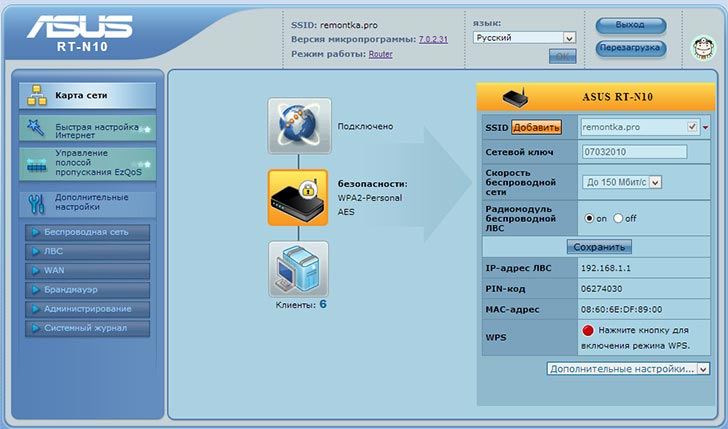Open the wireless speed dropdown

click(x=622, y=182)
